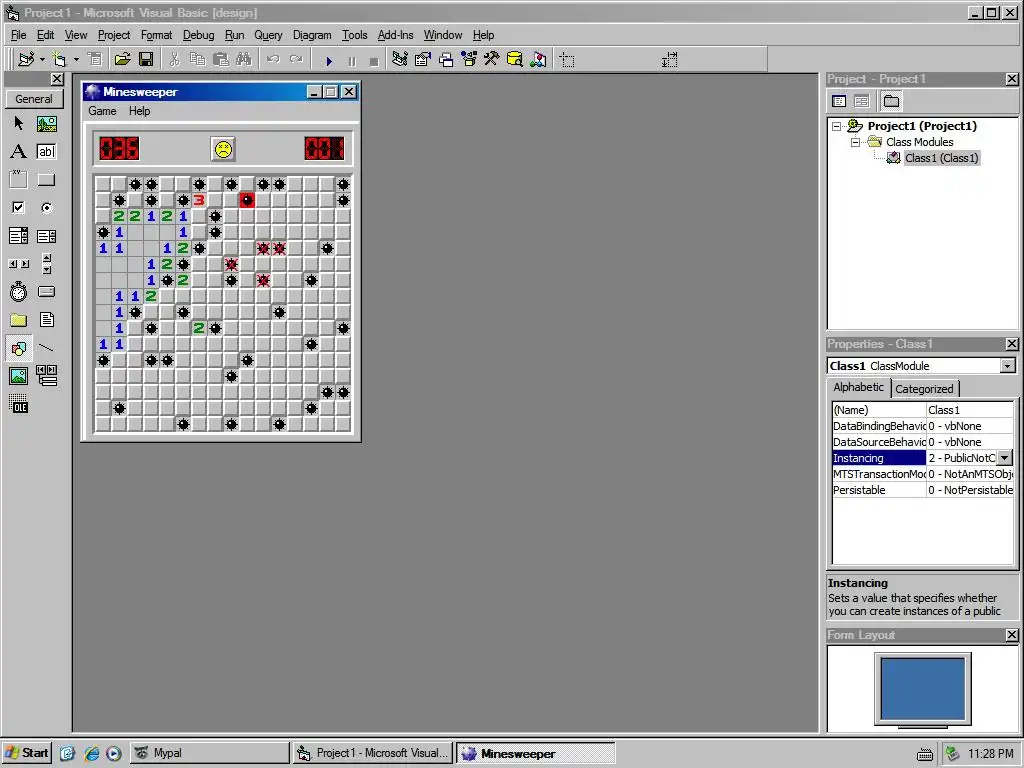Click View Object in Project panel
1024x768 pixels.
click(862, 101)
